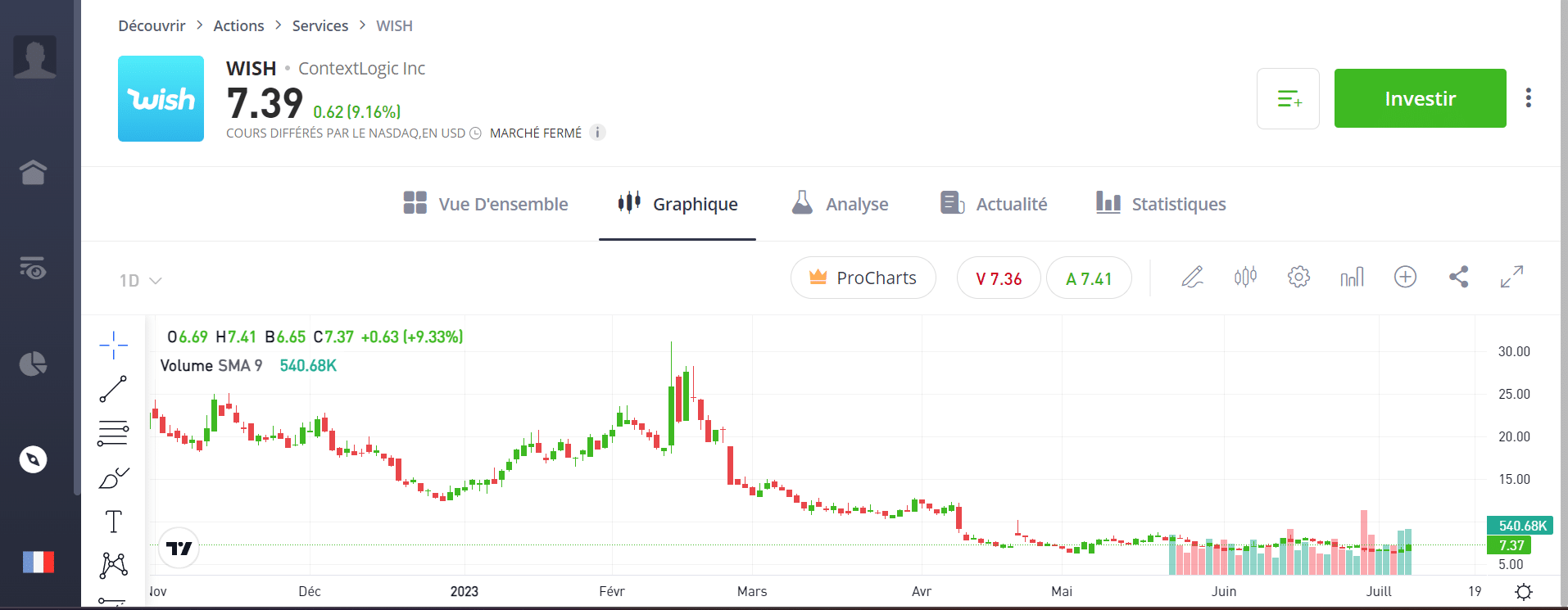Open the watchlist eye icon in the sidebar
Screen dimensions: 1568x610
click(x=33, y=268)
